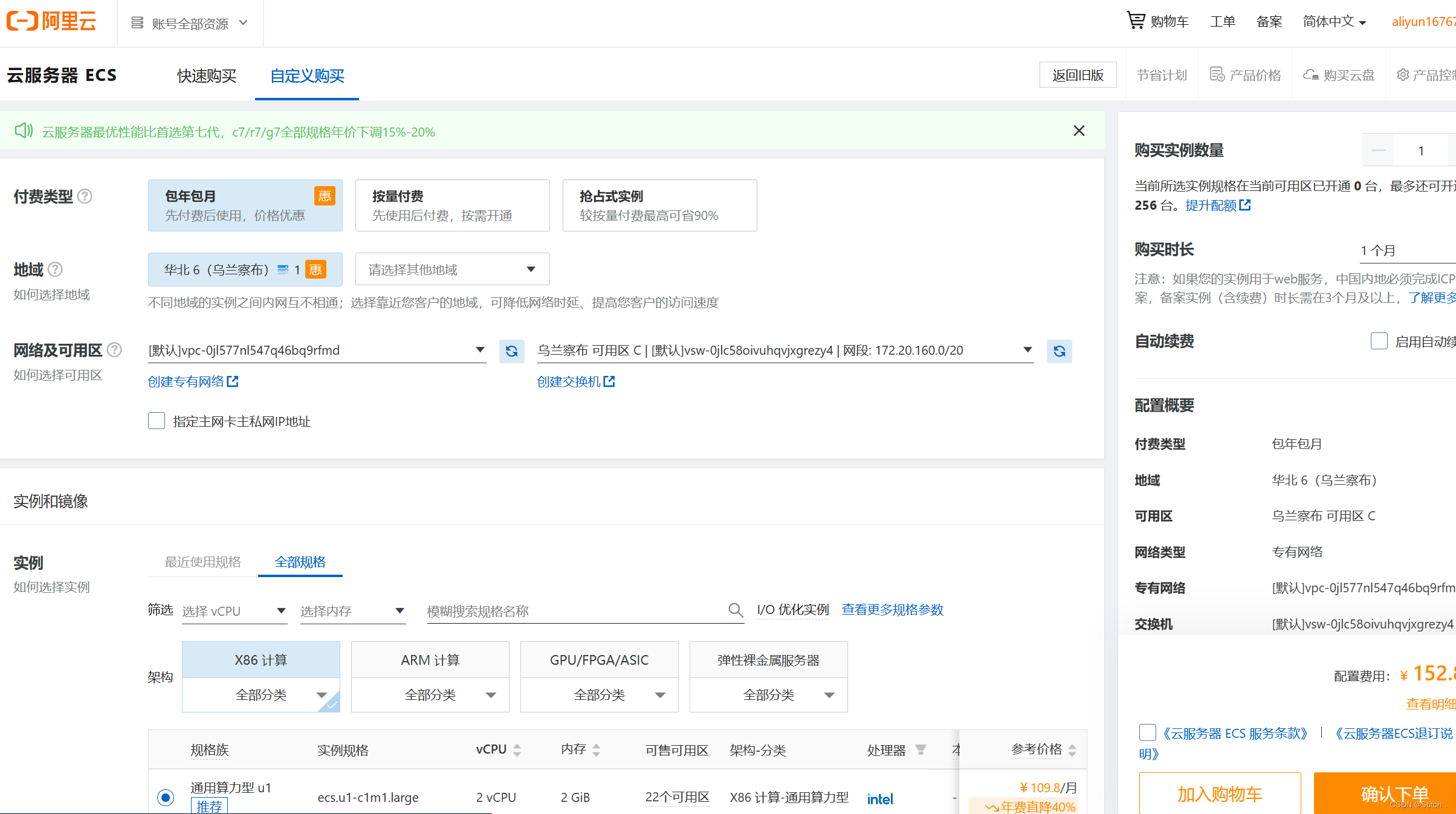Refresh the vSwitch list icon
The width and height of the screenshot is (1456, 814).
[1059, 351]
